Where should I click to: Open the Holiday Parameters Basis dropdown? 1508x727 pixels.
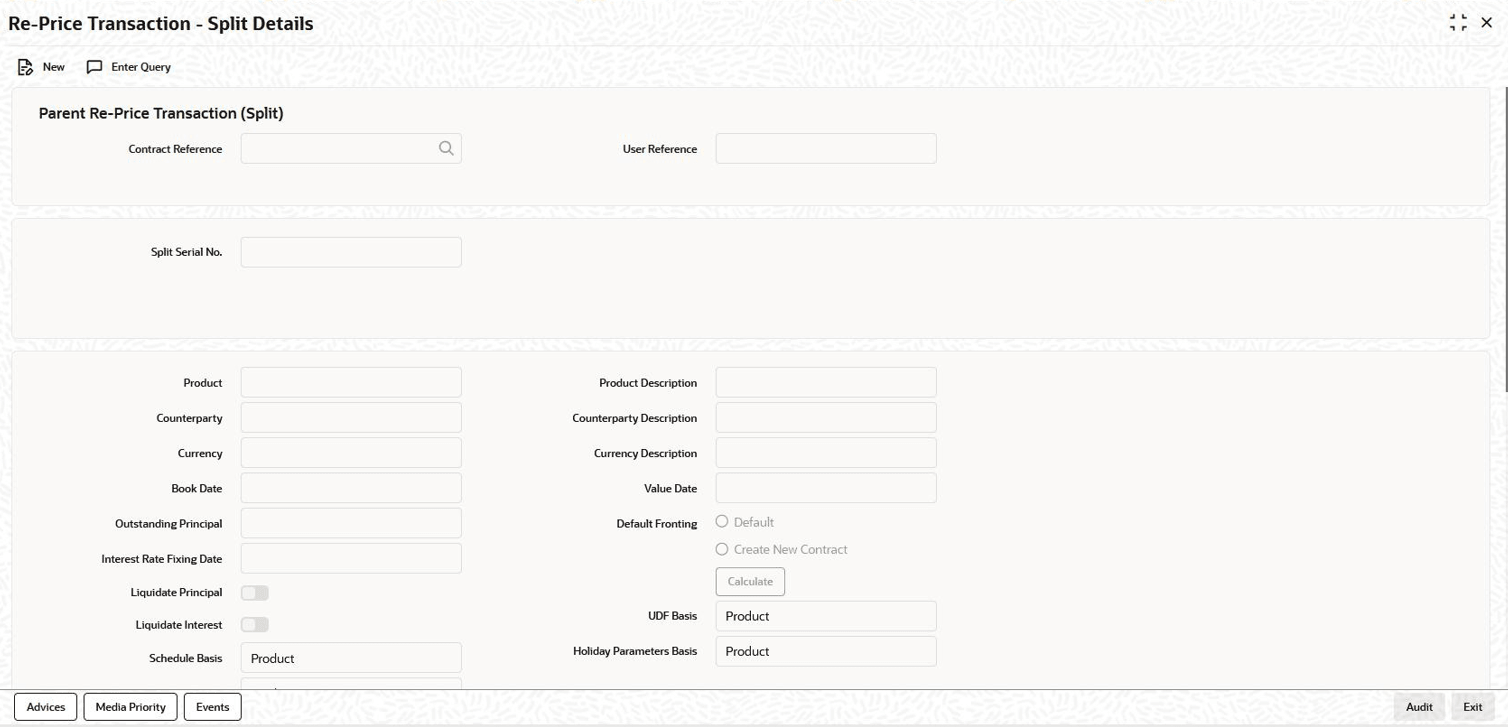tap(826, 651)
